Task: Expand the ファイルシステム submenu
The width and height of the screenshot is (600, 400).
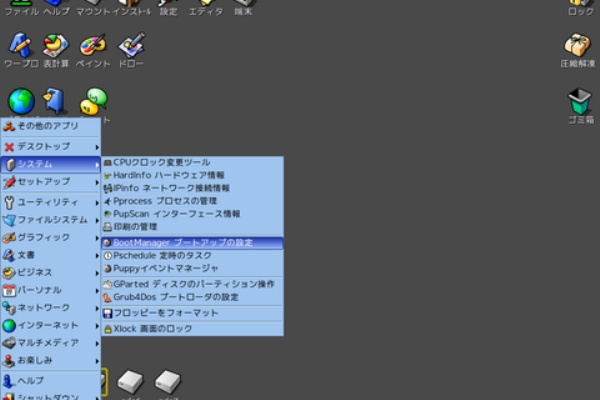Action: click(51, 220)
